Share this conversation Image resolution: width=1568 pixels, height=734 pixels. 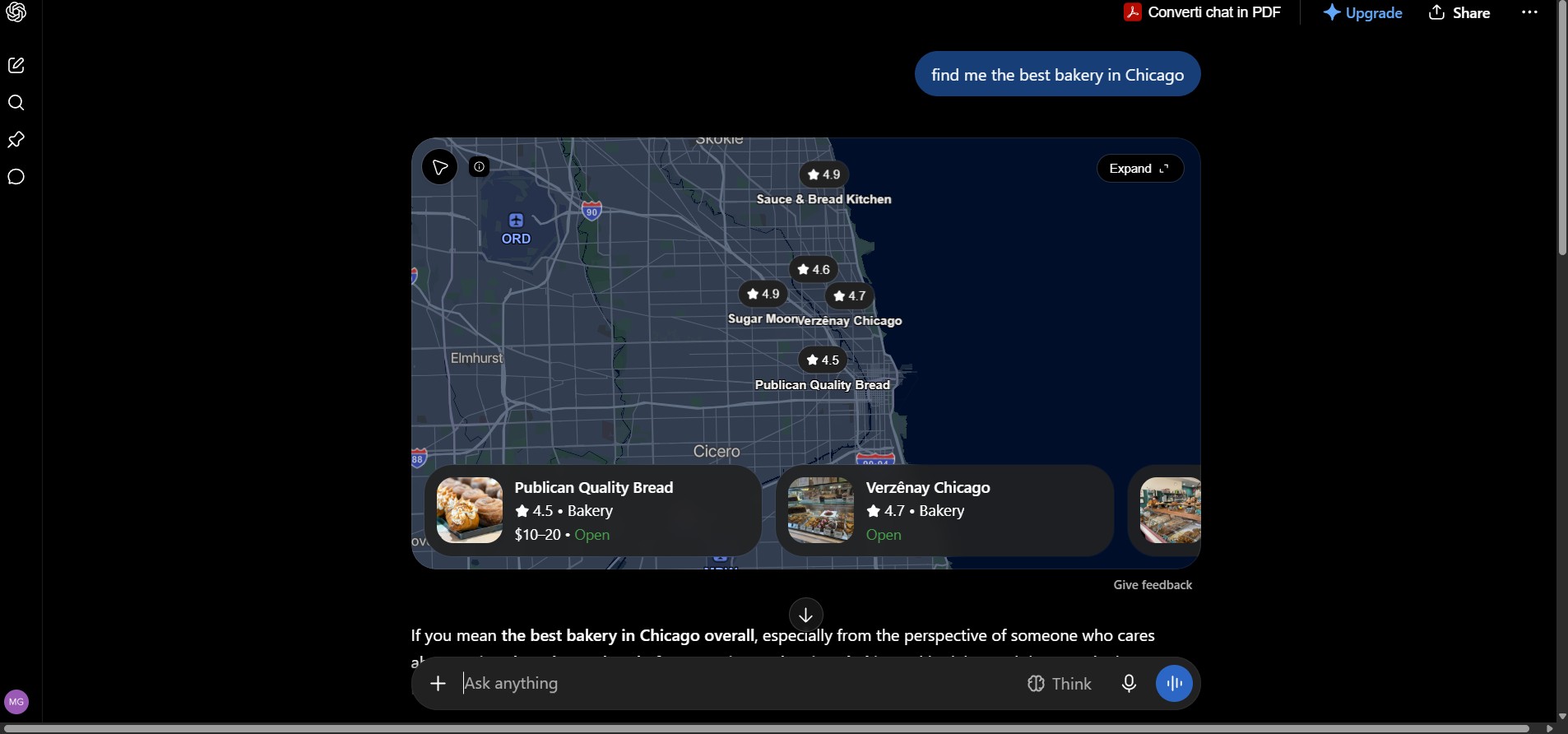pos(1459,12)
